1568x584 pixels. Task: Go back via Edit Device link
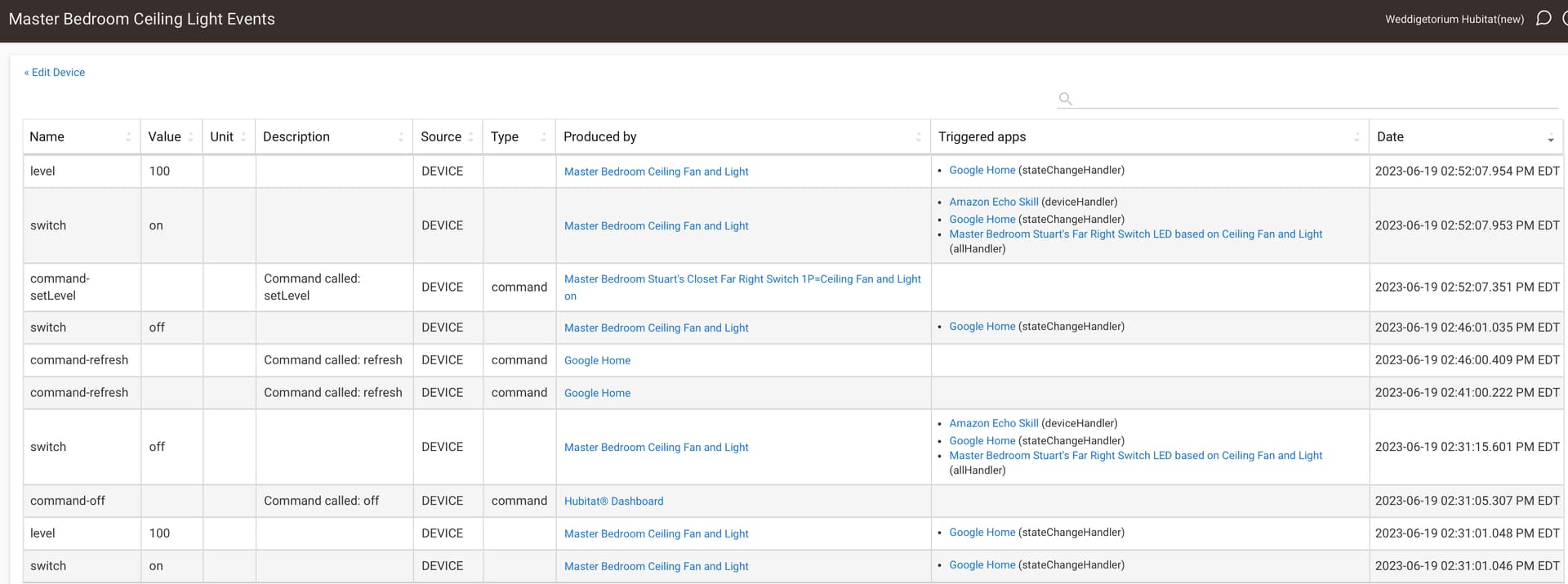click(x=55, y=73)
